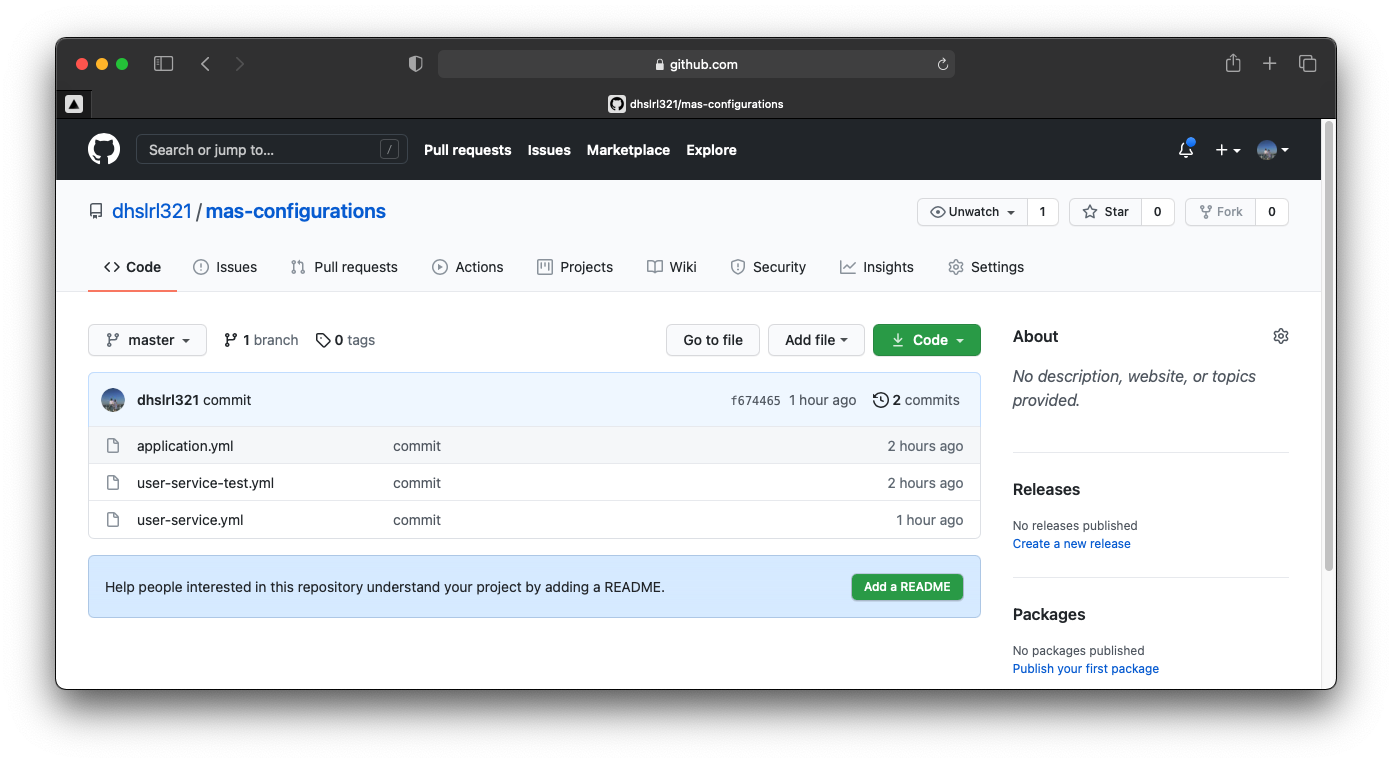This screenshot has height=763, width=1392.
Task: Switch to the Actions tab
Action: tap(467, 267)
